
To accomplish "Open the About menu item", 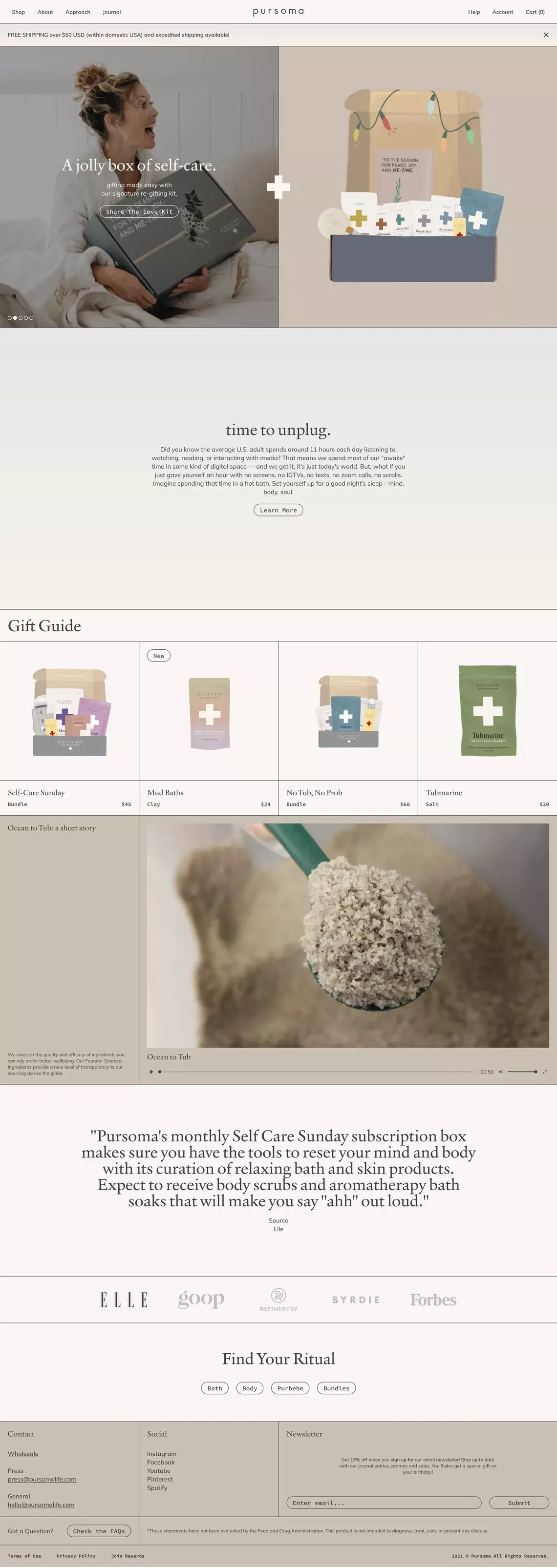I will pos(45,12).
